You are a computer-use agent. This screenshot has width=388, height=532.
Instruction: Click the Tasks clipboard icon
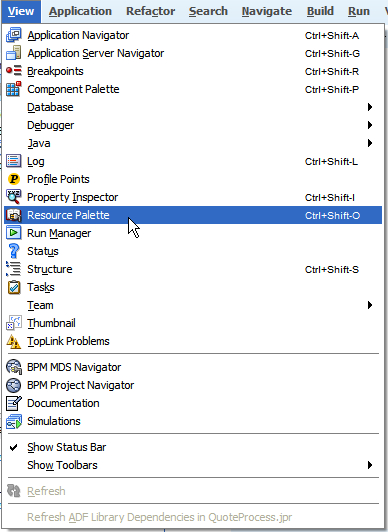click(14, 287)
